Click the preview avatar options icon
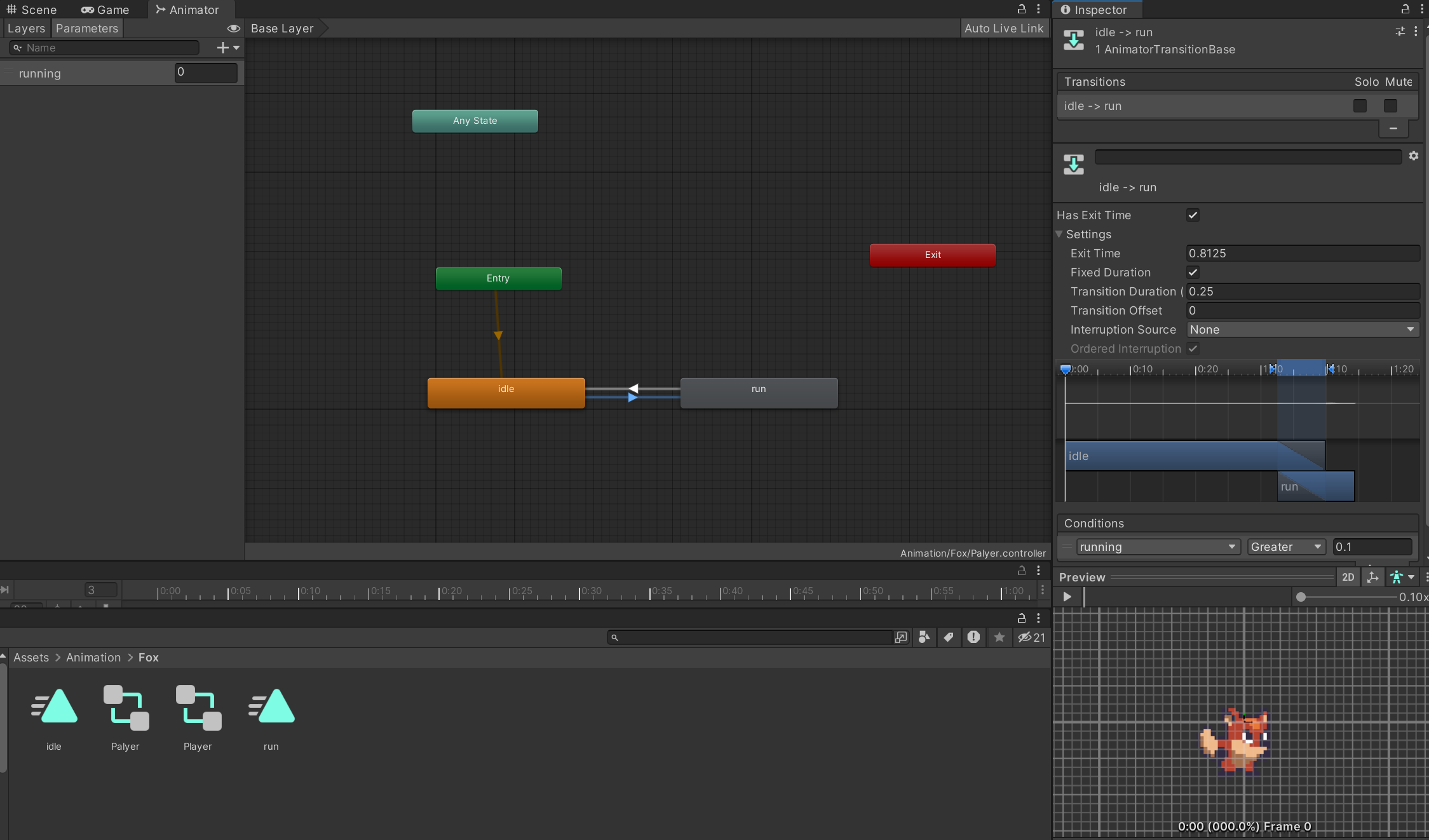This screenshot has width=1429, height=840. [1397, 577]
